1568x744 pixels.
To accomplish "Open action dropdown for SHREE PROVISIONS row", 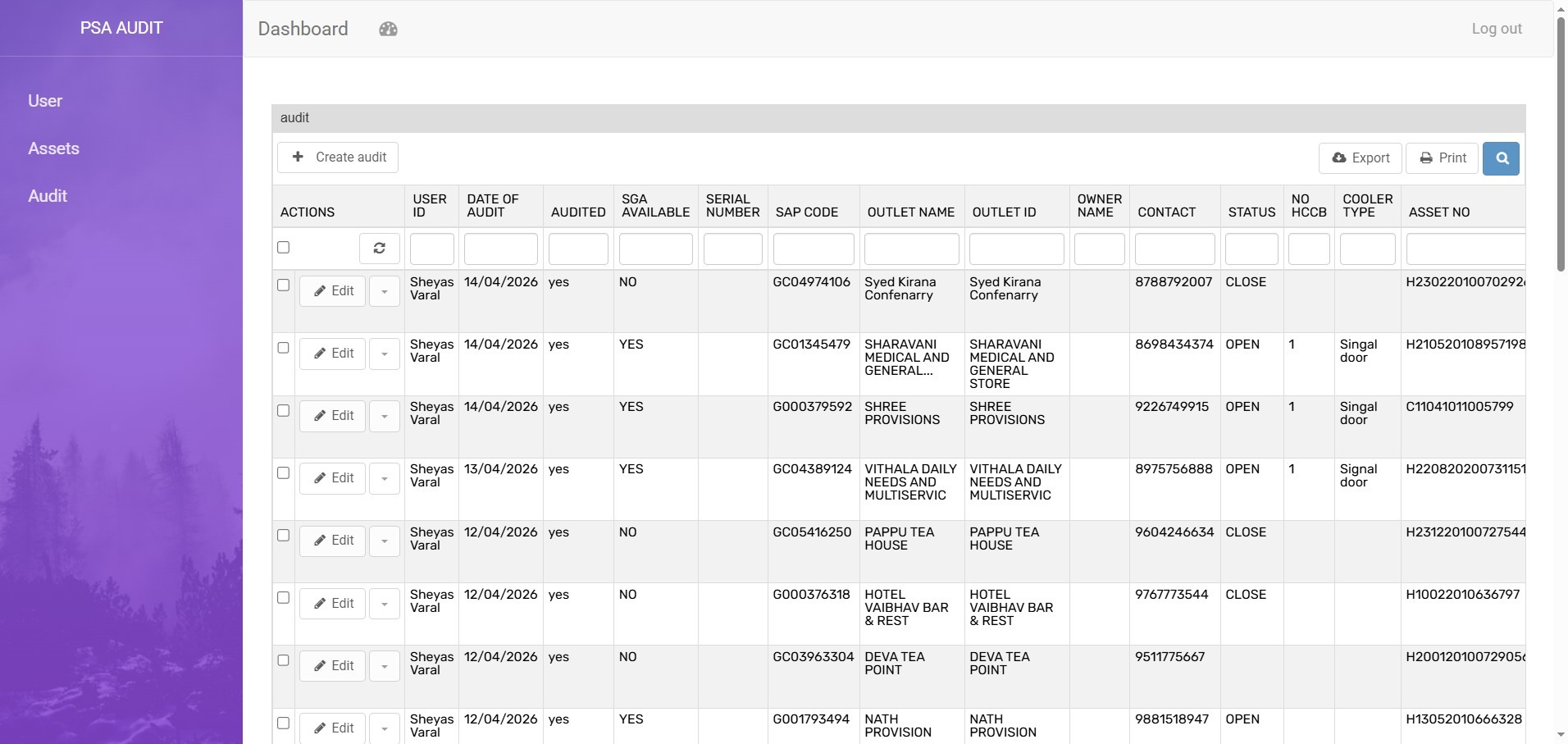I will coord(385,416).
